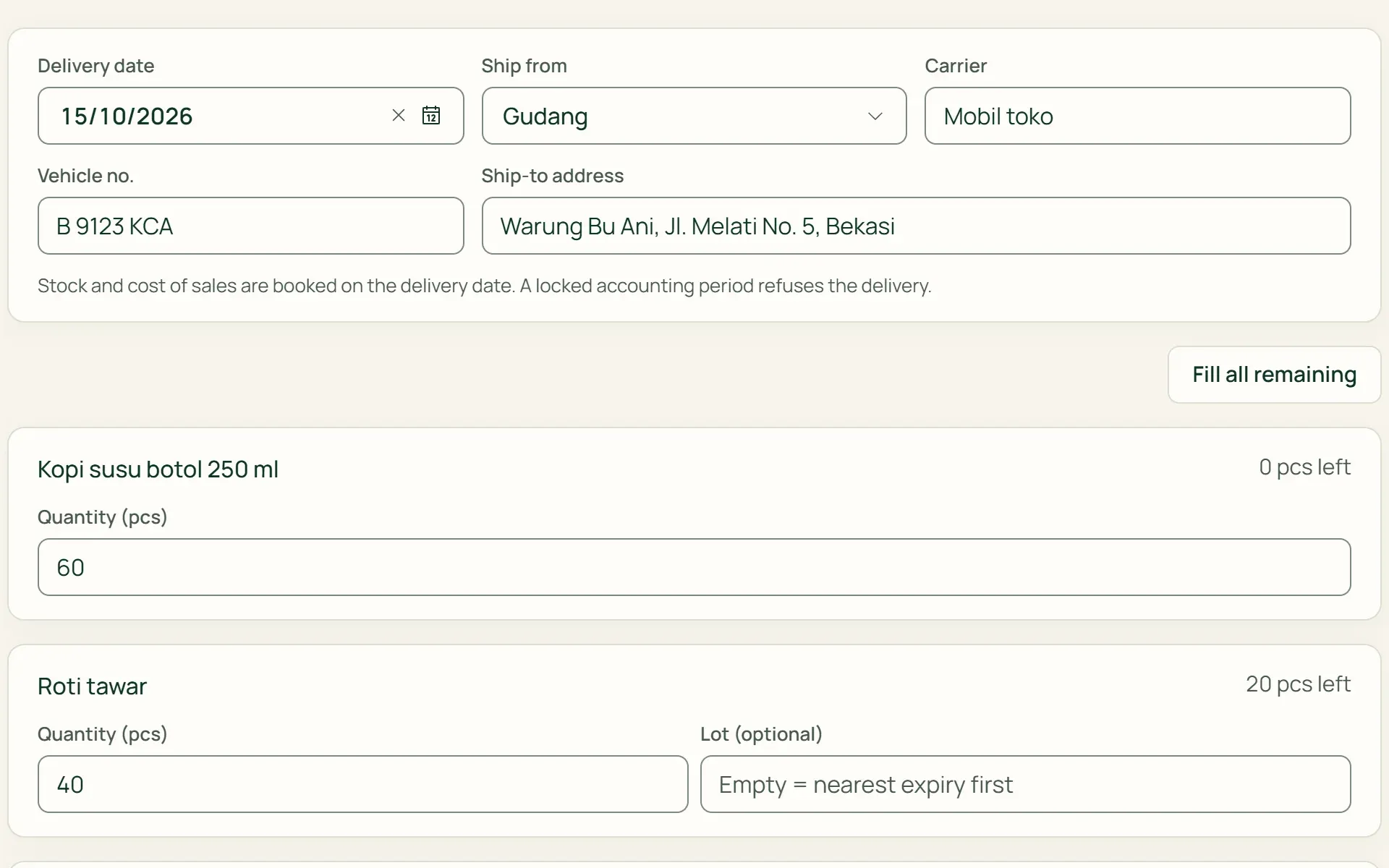Screen dimensions: 1389x868
Task: Expand the Ship from Gudang dropdown
Action: pos(694,116)
